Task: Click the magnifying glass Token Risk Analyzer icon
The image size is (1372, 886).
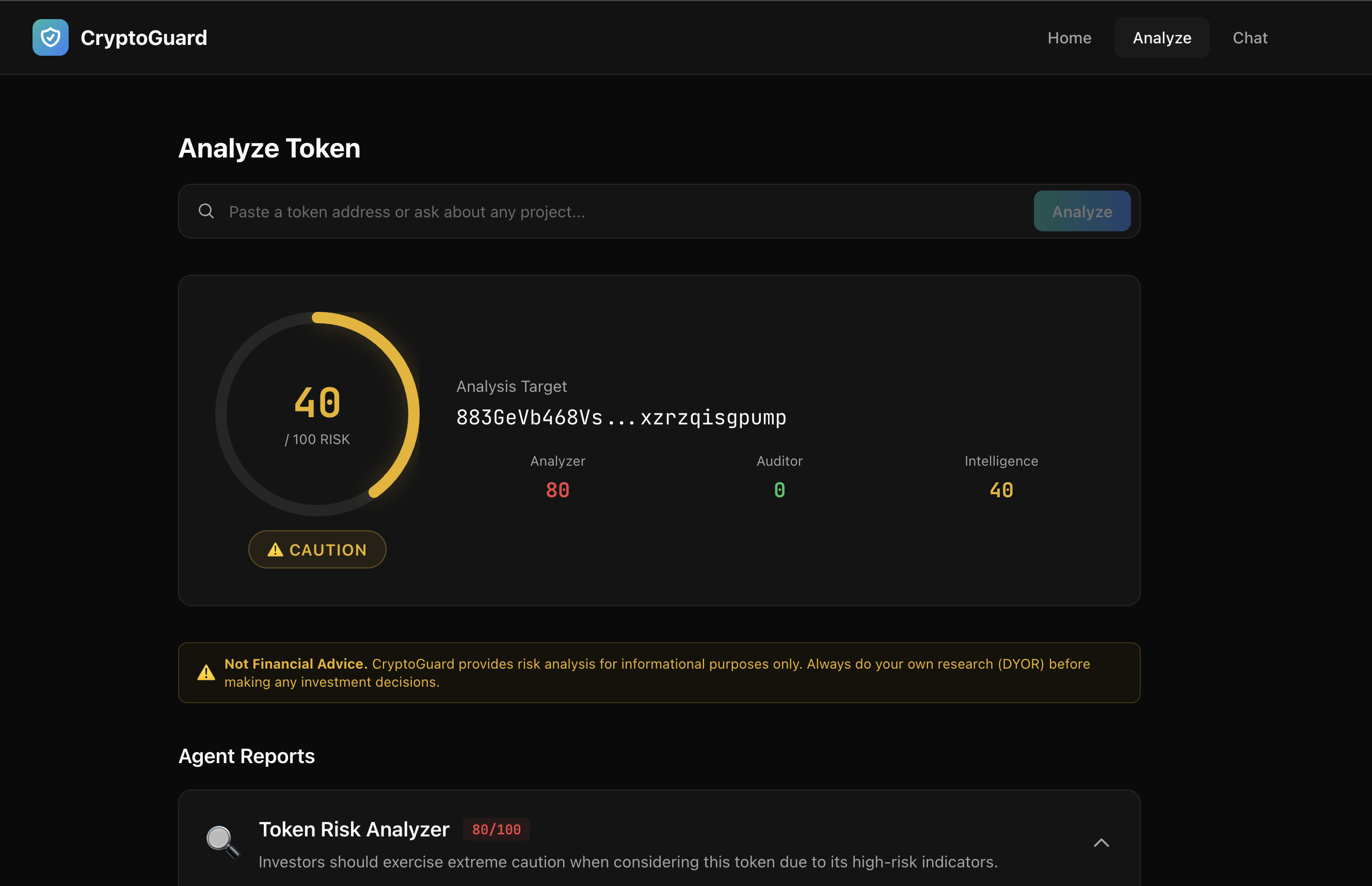Action: coord(222,843)
